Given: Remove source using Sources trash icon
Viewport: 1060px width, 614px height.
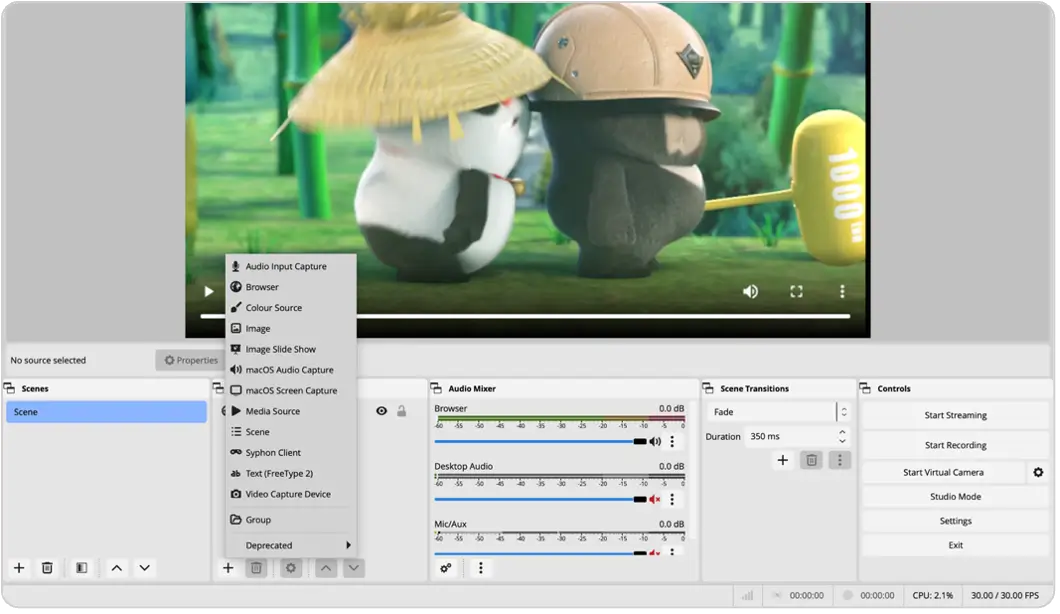Looking at the screenshot, I should (256, 569).
